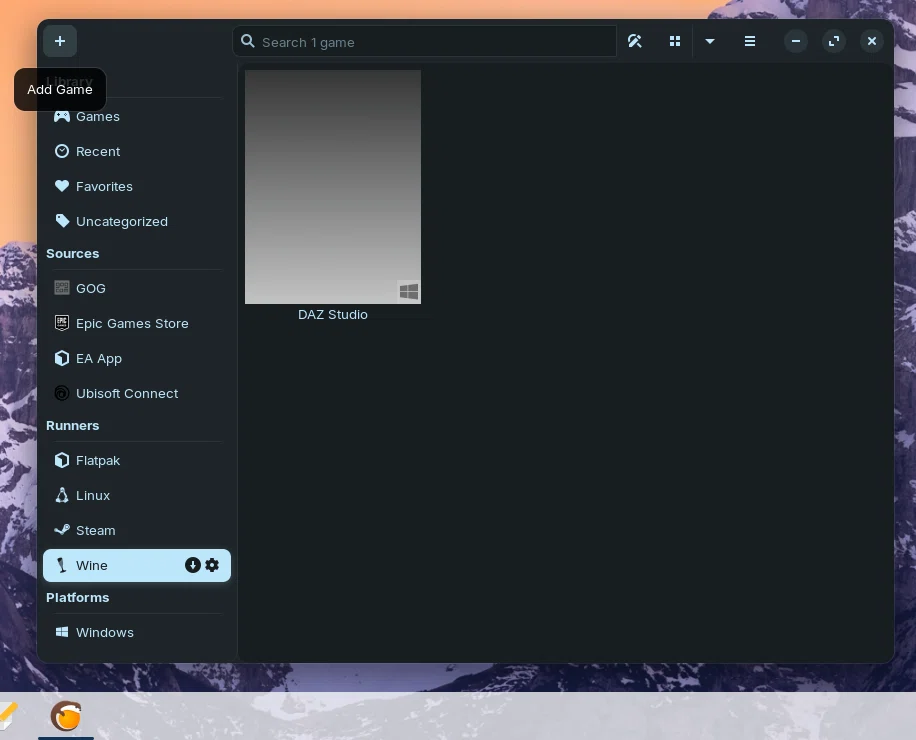This screenshot has width=916, height=740.
Task: Click the Add Game plus button
Action: coord(60,41)
